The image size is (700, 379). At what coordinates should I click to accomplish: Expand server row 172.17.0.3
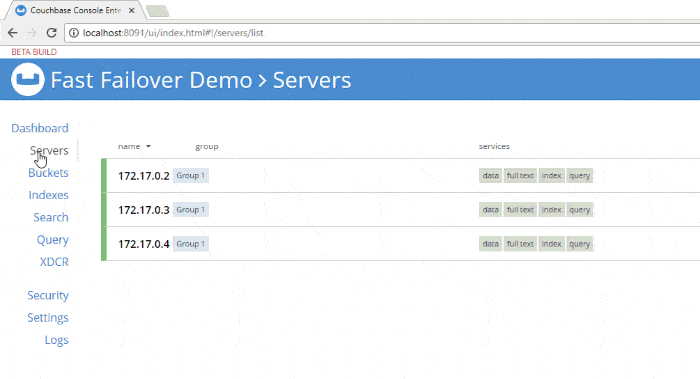[400, 210]
